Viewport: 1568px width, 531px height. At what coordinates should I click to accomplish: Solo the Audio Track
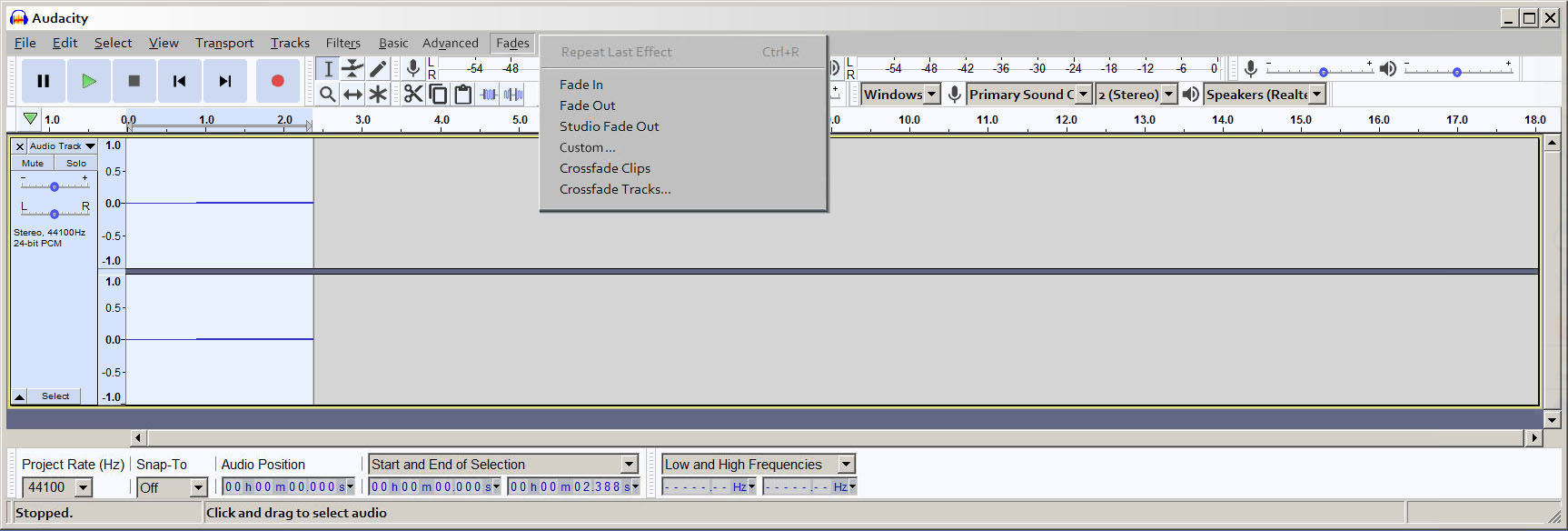76,164
